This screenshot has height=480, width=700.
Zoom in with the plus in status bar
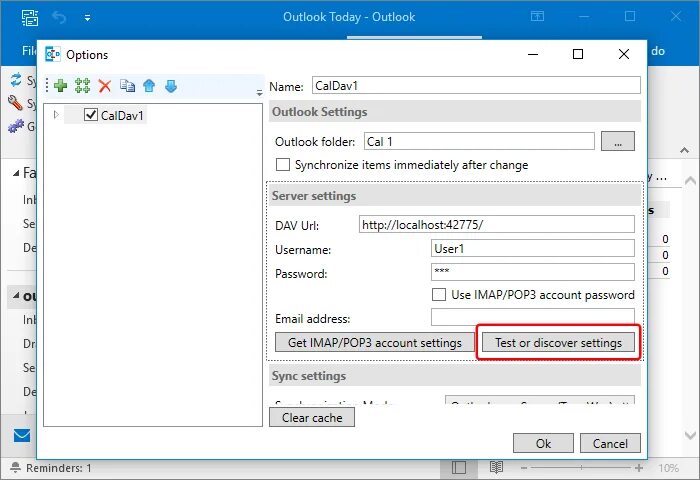click(x=639, y=468)
